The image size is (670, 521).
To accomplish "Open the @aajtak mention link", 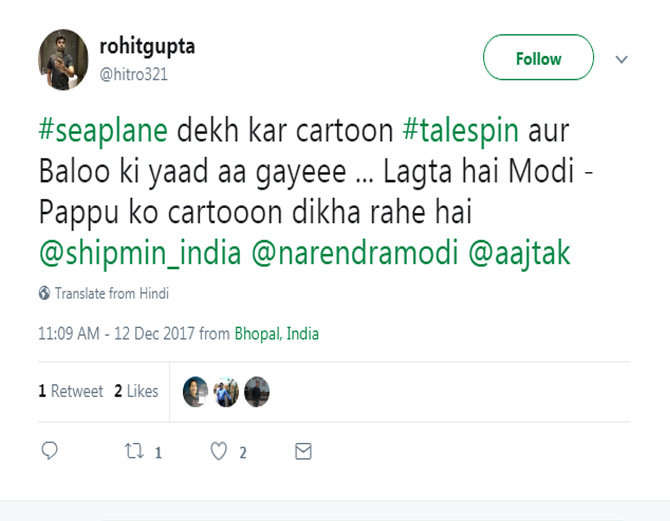I will 520,253.
